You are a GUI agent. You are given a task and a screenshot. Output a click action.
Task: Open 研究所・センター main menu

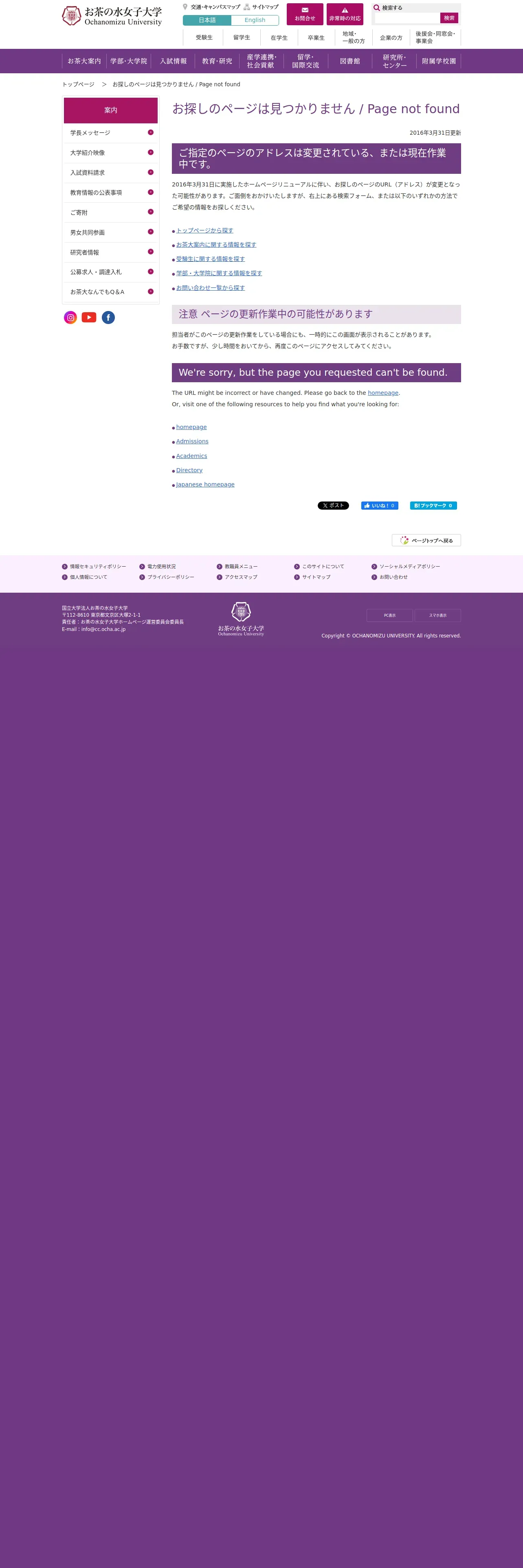tap(395, 61)
